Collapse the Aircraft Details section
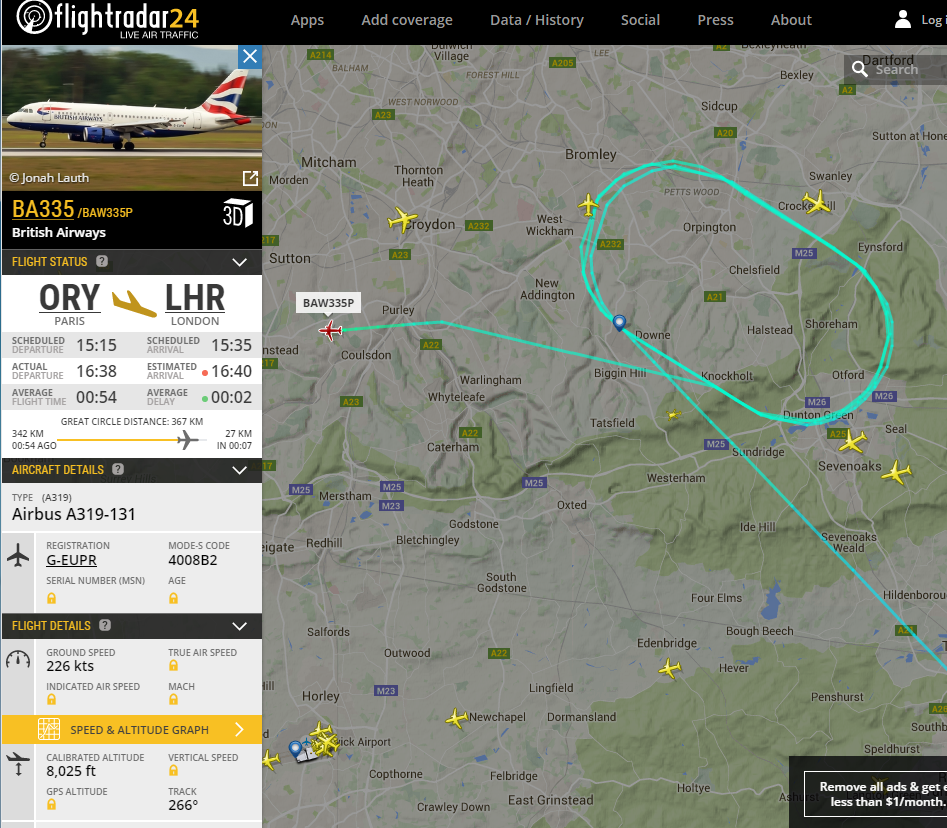 pos(240,470)
